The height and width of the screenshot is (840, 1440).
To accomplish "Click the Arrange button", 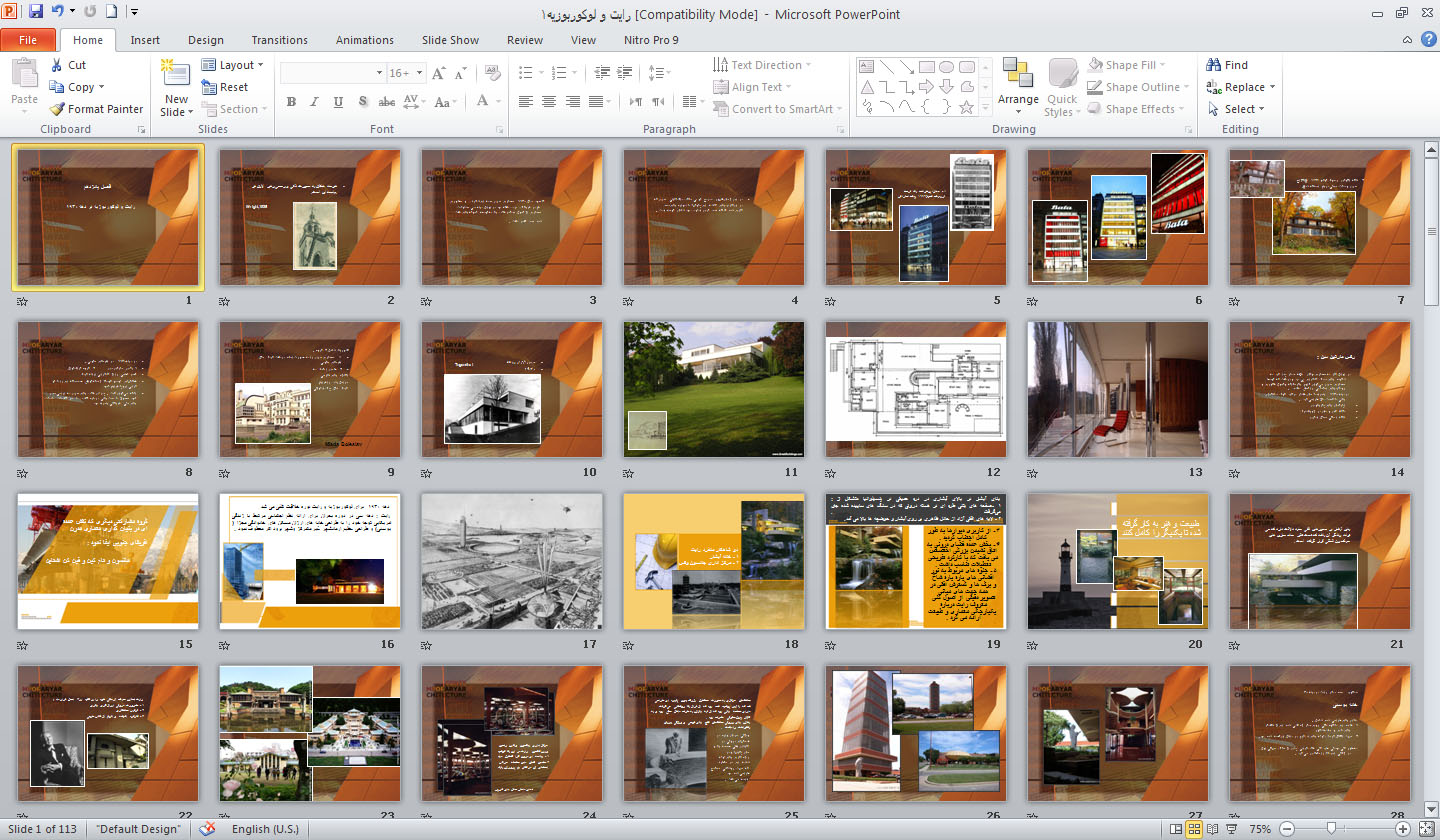I will [1018, 82].
